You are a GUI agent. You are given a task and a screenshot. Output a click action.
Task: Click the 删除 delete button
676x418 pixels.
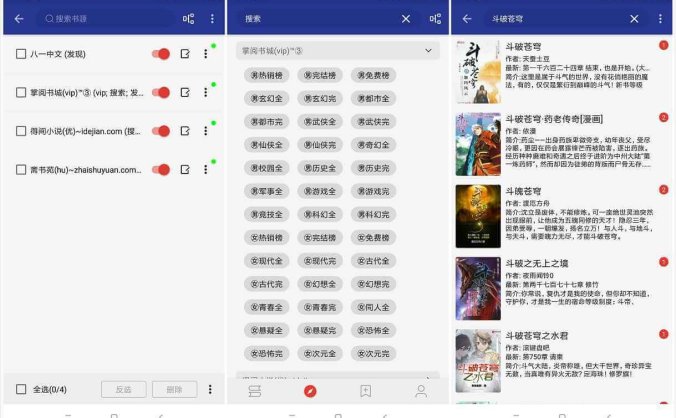(x=175, y=390)
